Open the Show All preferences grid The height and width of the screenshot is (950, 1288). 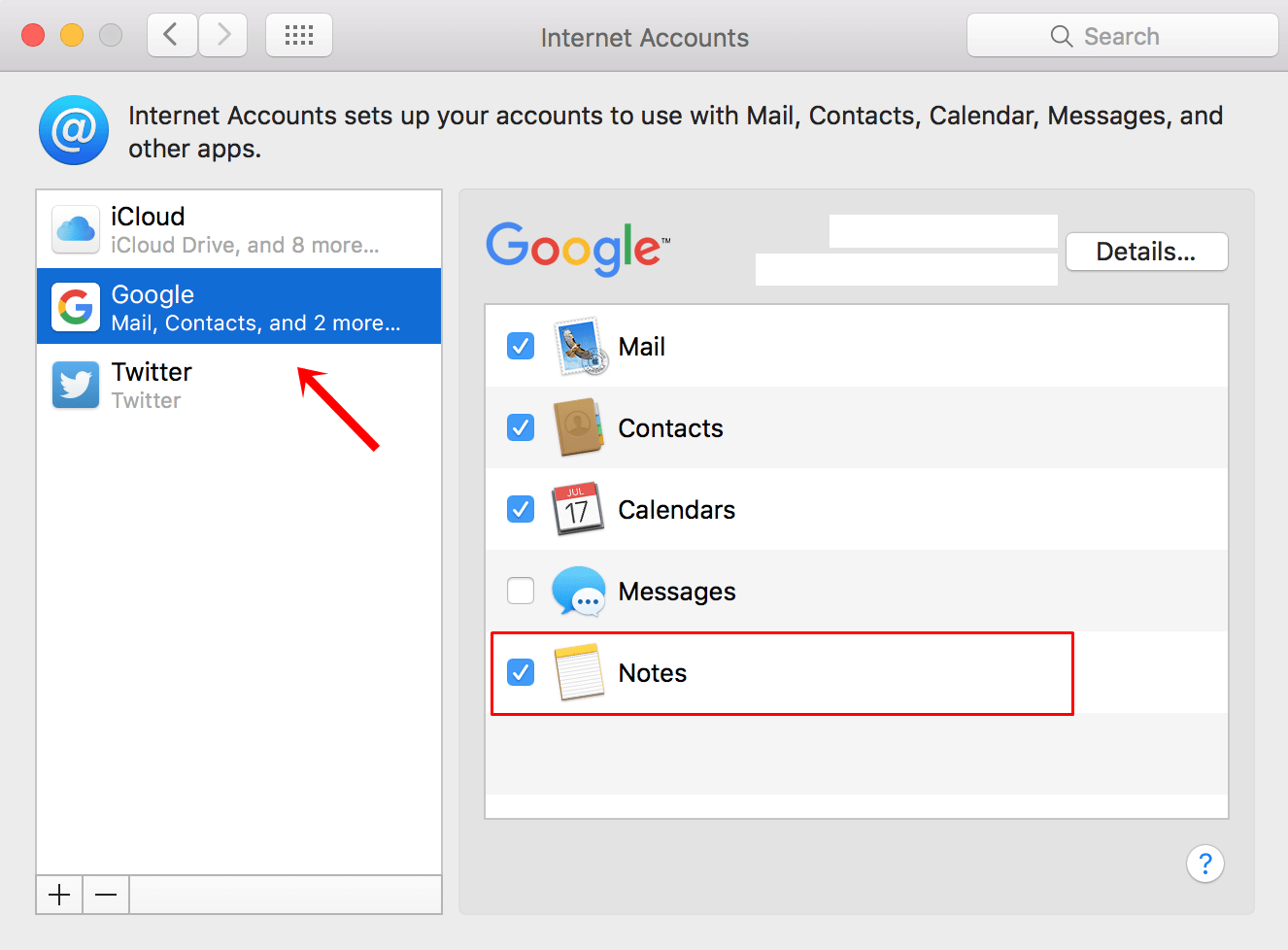click(298, 35)
